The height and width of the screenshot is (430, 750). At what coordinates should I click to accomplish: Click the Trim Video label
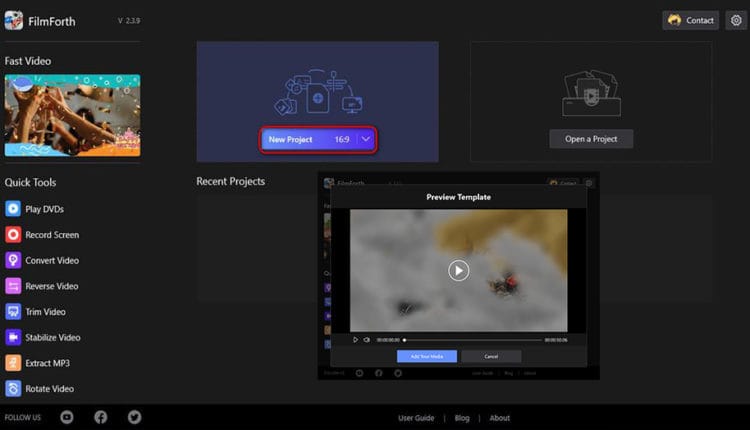coord(45,312)
